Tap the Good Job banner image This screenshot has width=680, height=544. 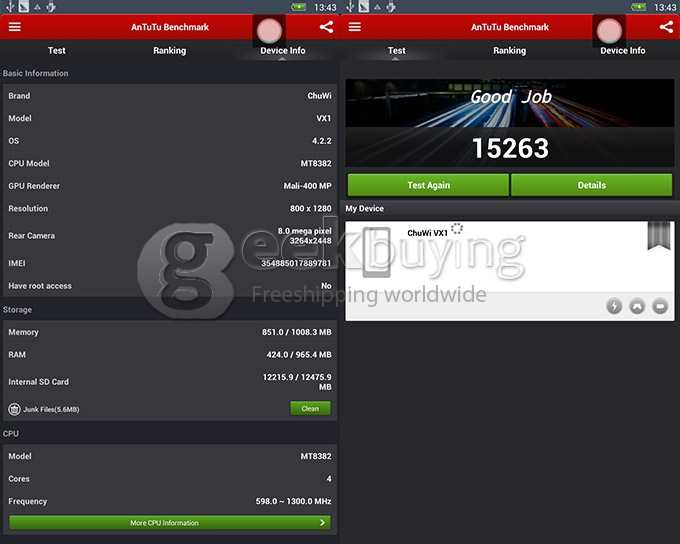510,103
